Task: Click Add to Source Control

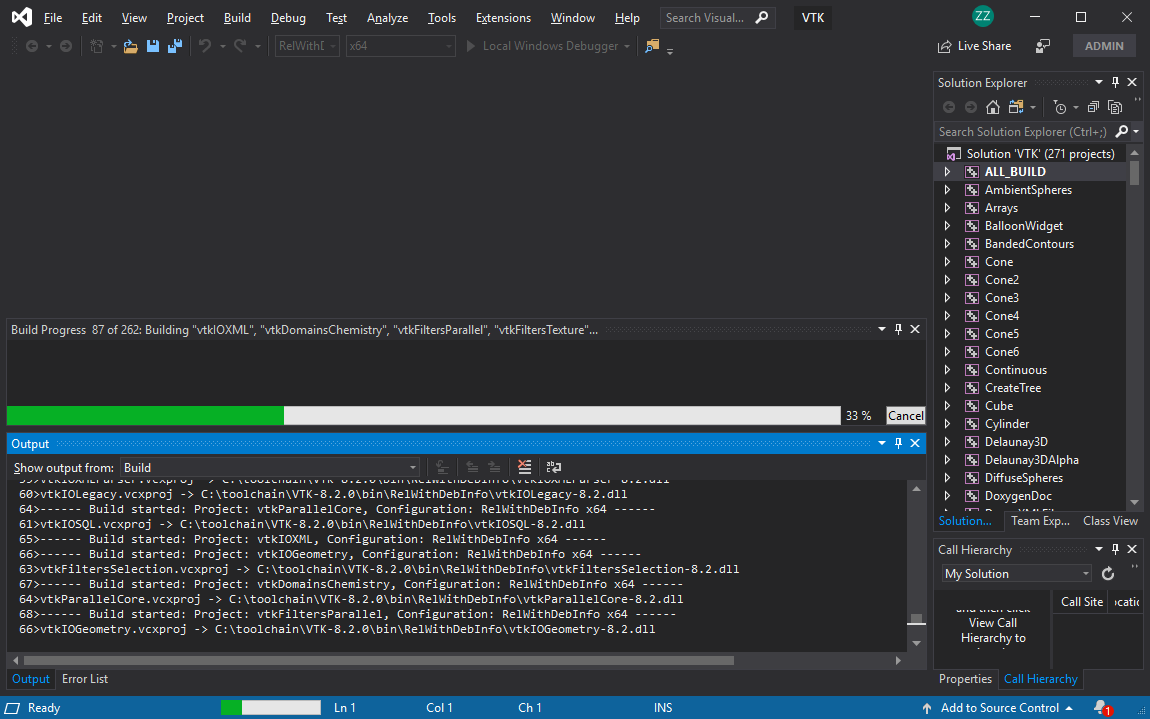Action: [x=999, y=708]
